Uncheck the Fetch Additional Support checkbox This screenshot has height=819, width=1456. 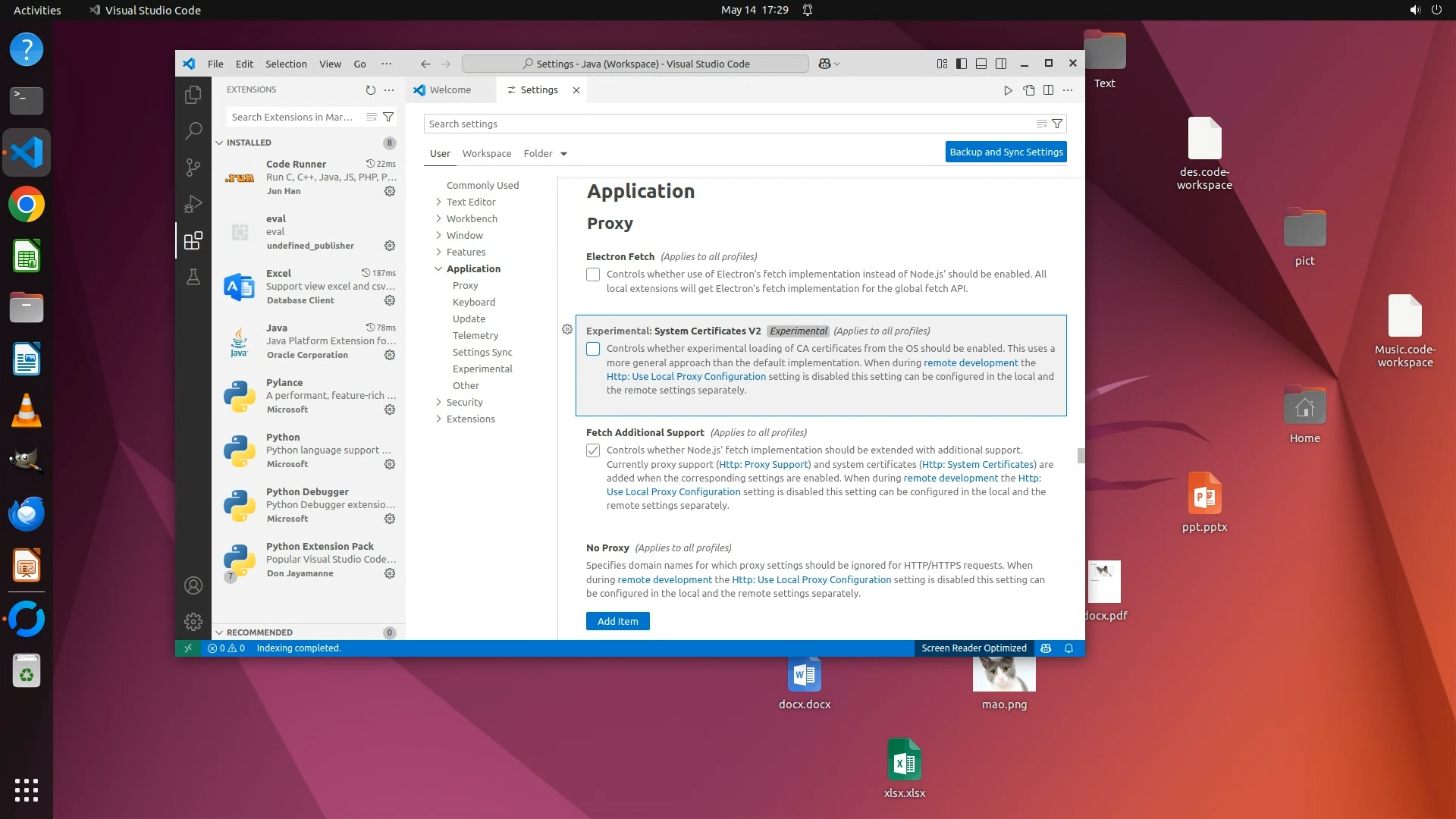593,450
